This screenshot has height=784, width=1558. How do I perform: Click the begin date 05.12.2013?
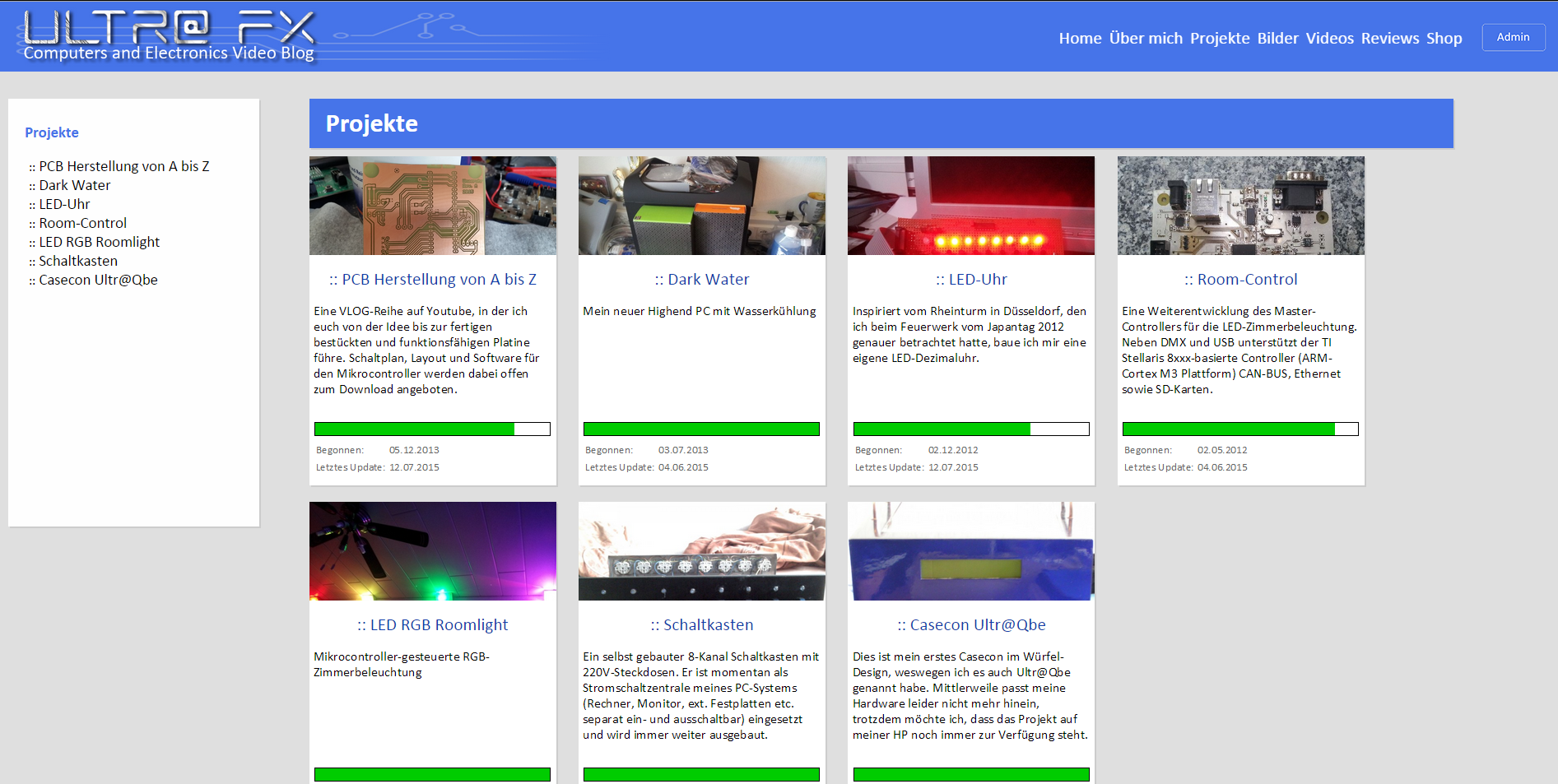(414, 450)
